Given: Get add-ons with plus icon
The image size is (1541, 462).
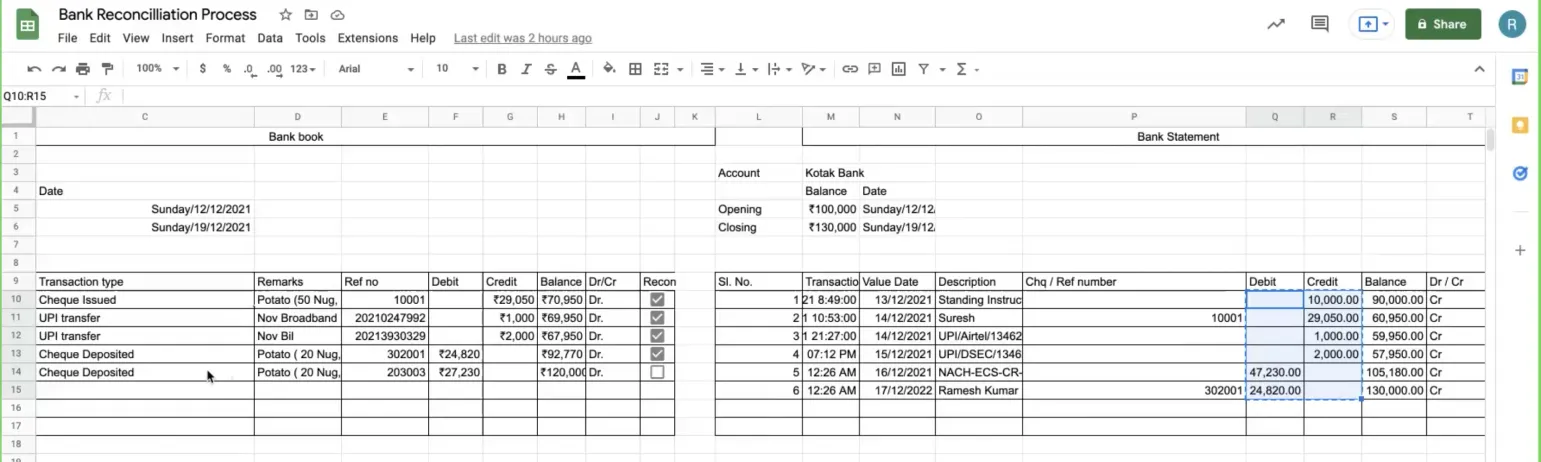Looking at the screenshot, I should click(1520, 250).
